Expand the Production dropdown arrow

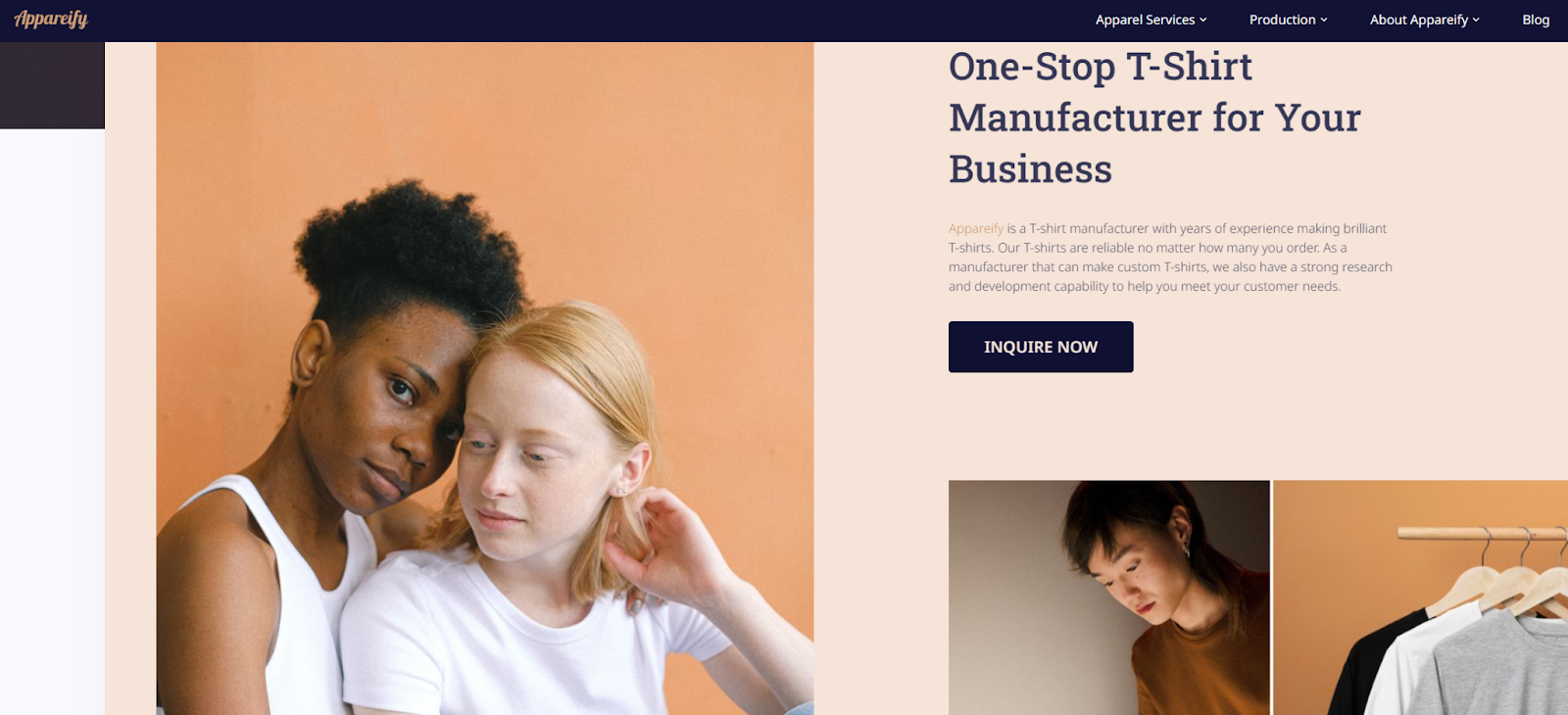point(1324,20)
